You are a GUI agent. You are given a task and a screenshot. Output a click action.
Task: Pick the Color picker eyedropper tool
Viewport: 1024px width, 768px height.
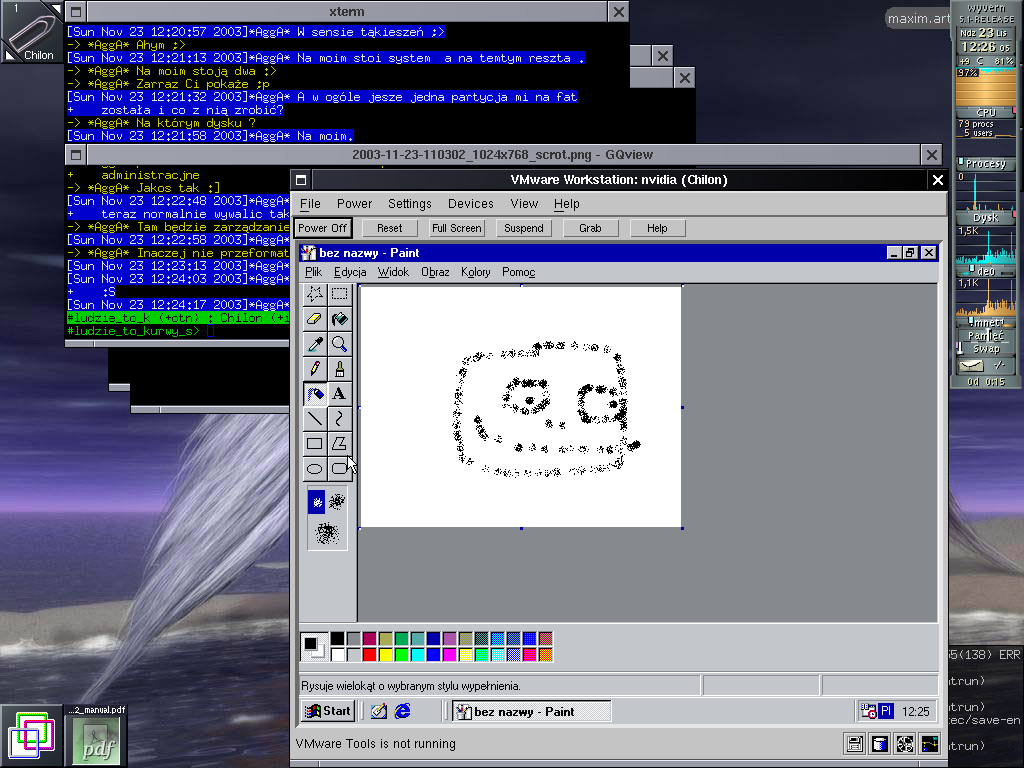[315, 344]
